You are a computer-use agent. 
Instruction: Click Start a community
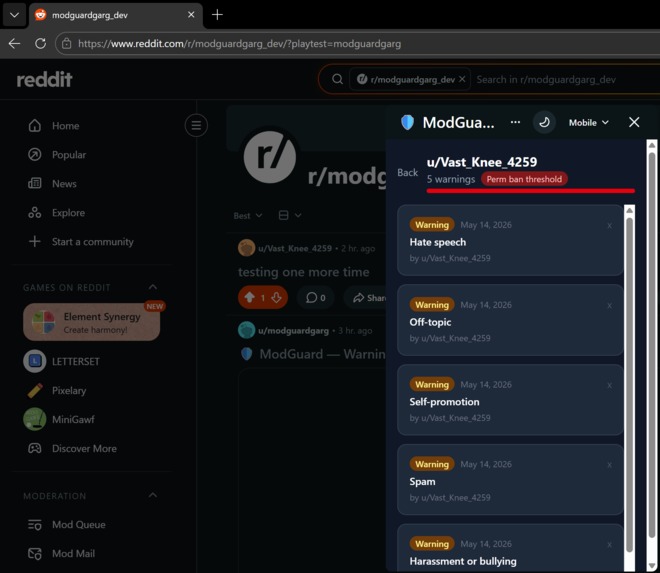92,242
